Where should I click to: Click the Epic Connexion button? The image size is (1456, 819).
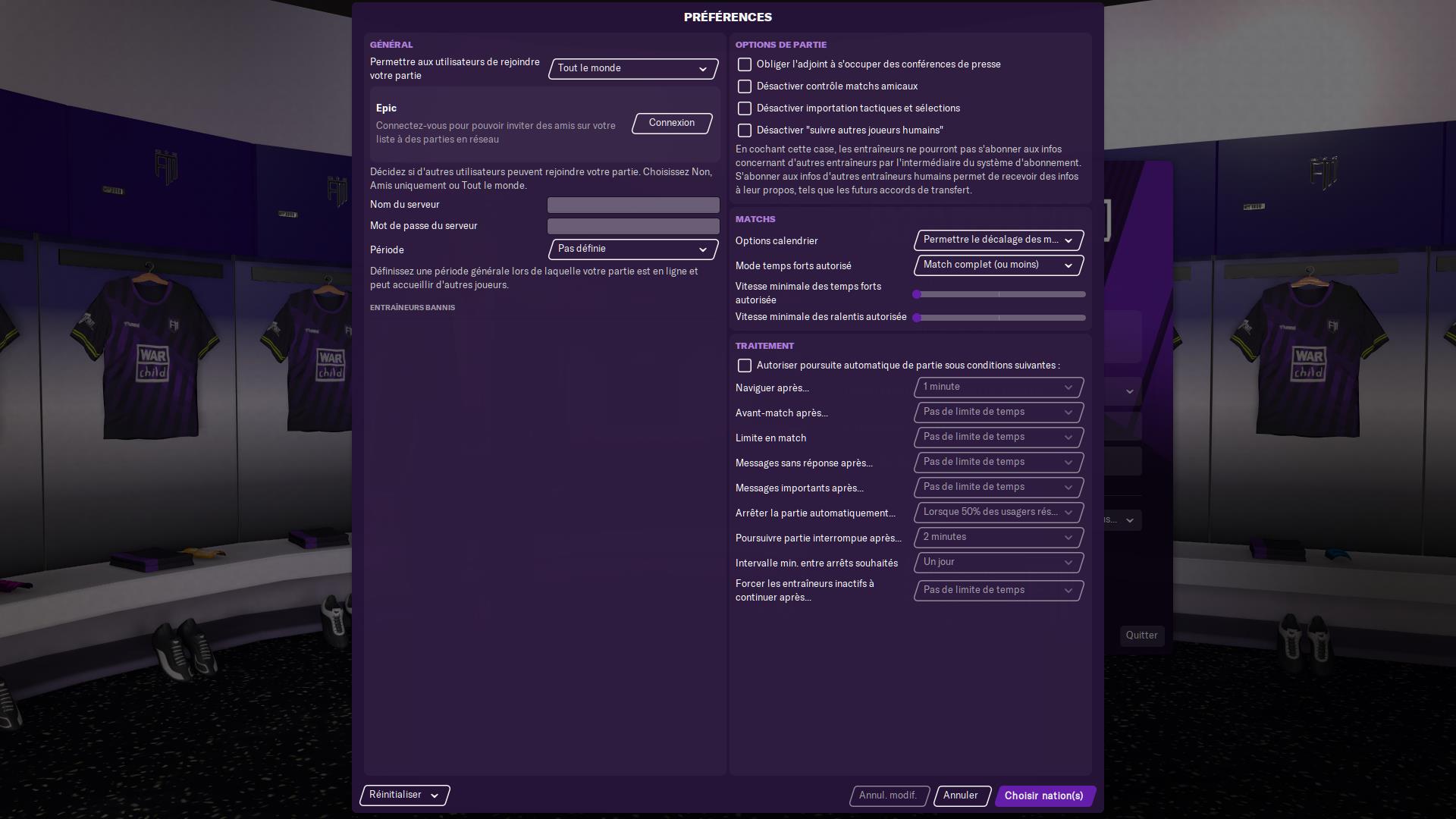[671, 123]
